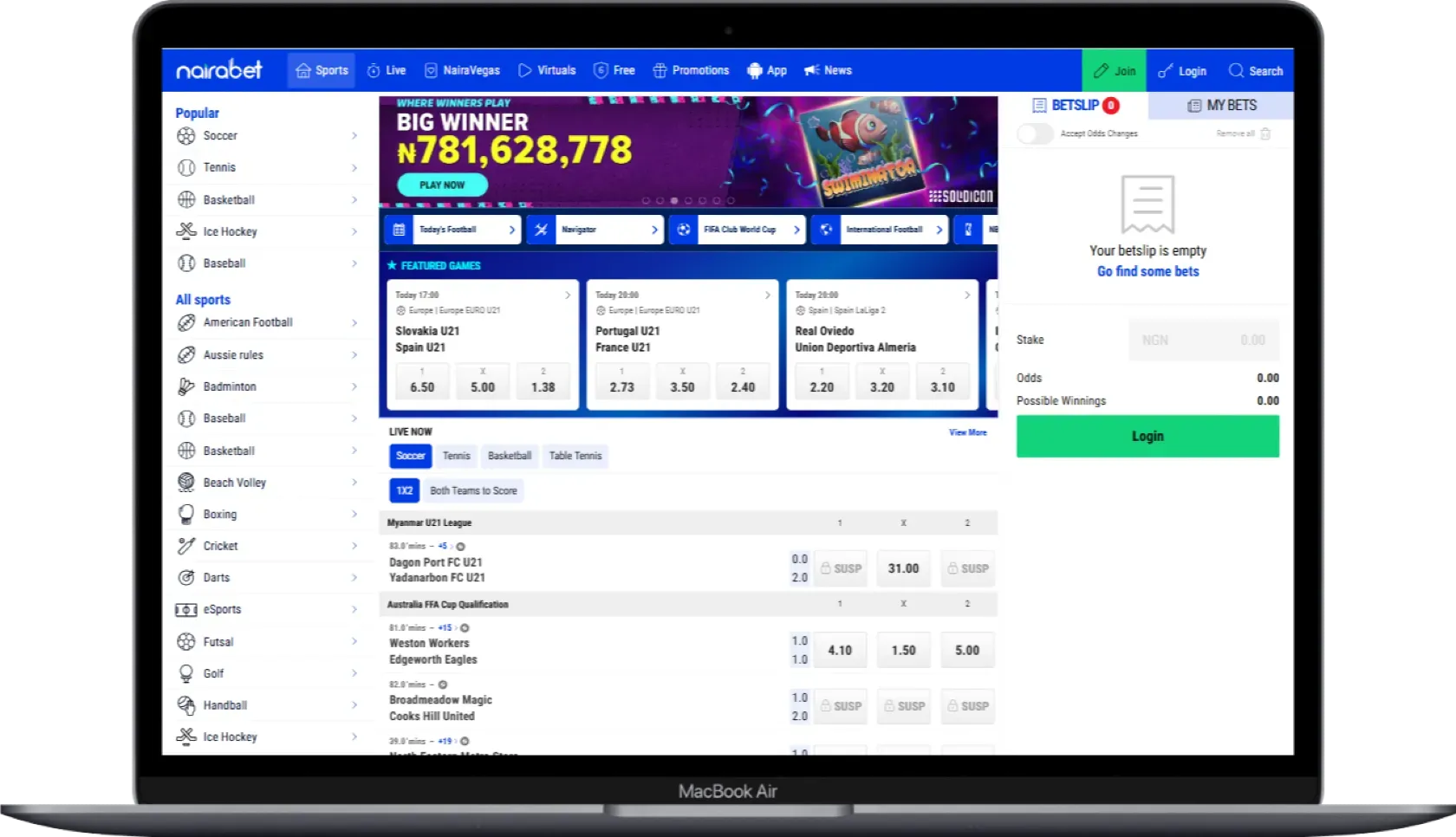Click Aussie rules icon

185,355
